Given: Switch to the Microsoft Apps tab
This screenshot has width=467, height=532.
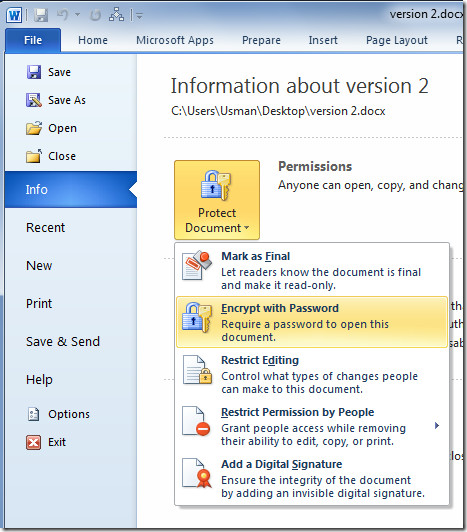Looking at the screenshot, I should click(x=175, y=40).
